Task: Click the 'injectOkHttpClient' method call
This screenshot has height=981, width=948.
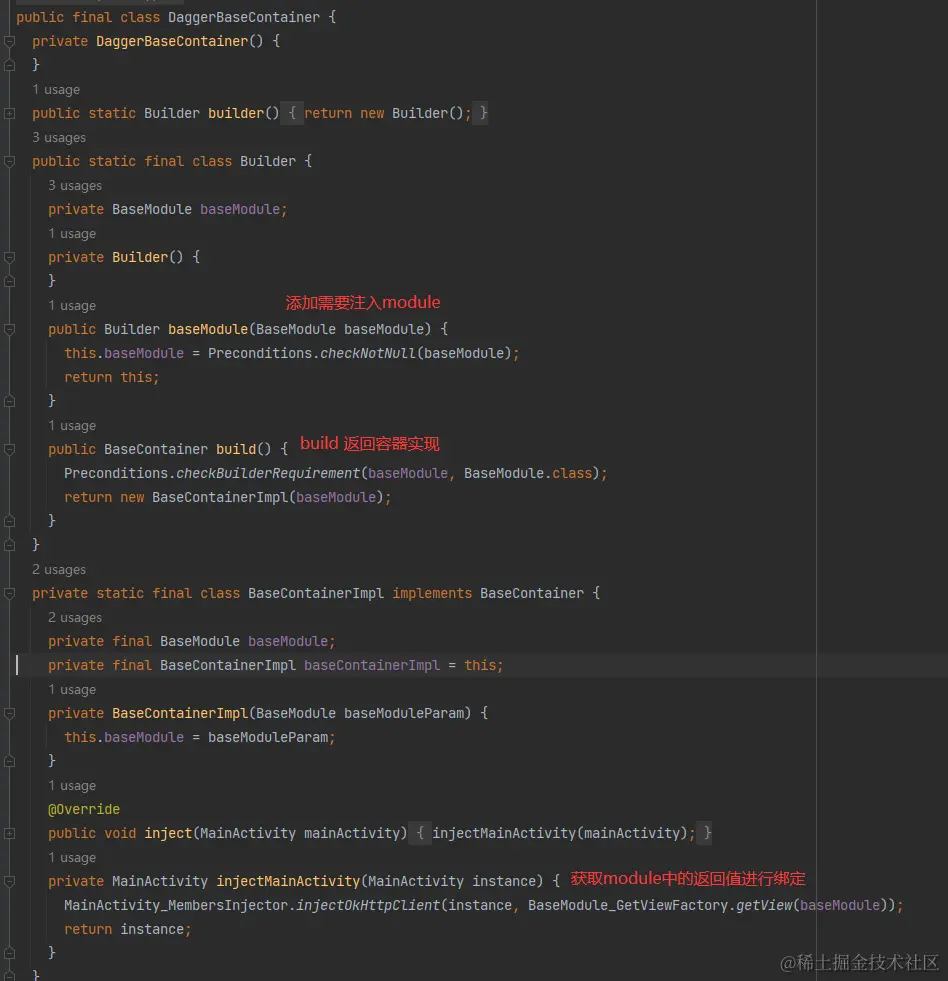Action: click(x=368, y=905)
